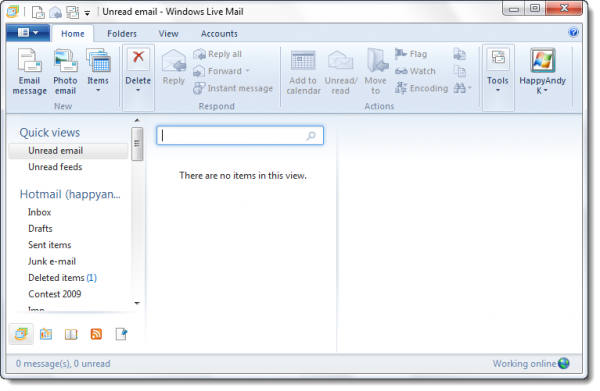Click the Copy to folder icon

(460, 54)
